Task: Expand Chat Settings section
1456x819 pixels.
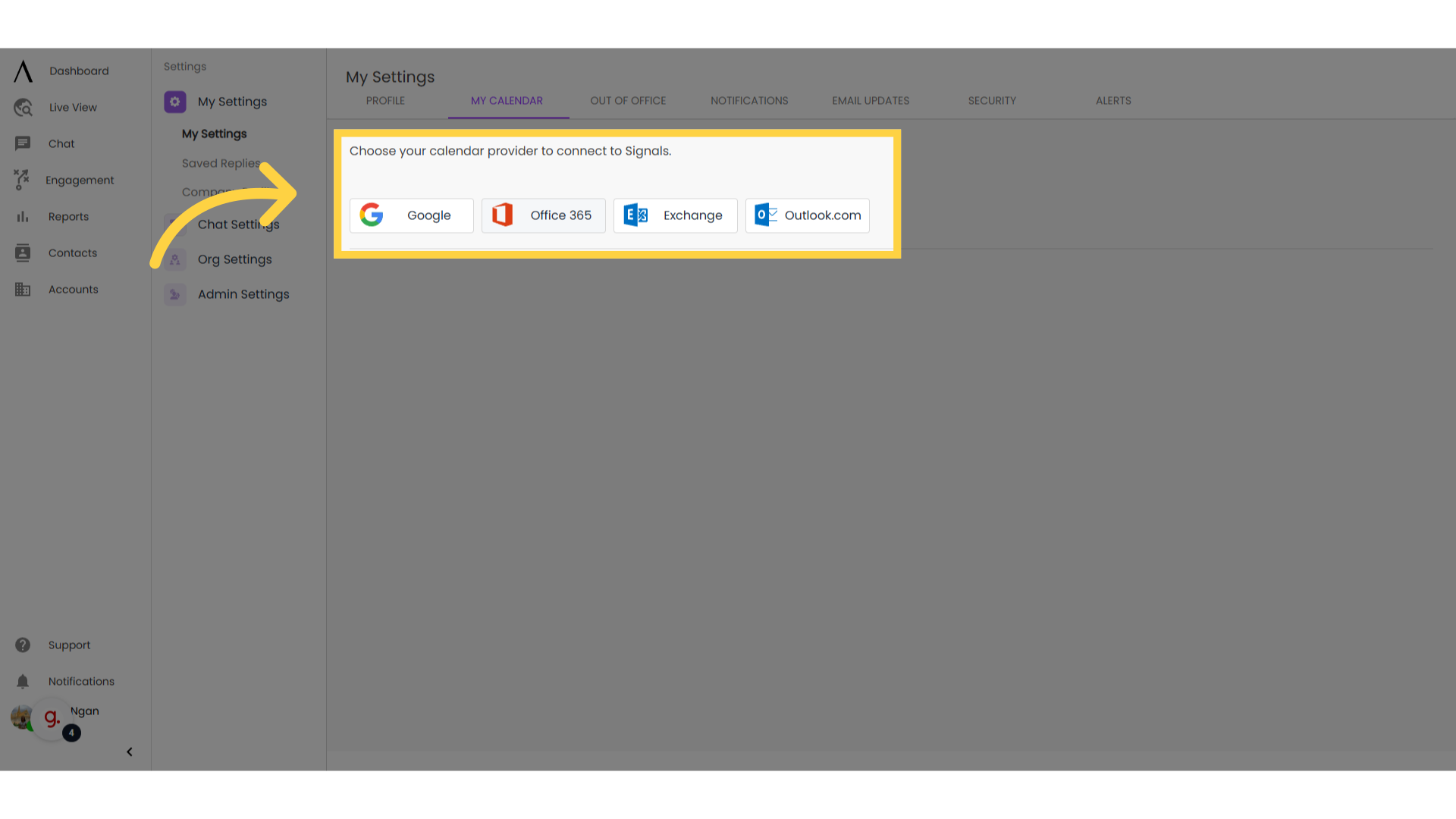Action: click(x=239, y=224)
